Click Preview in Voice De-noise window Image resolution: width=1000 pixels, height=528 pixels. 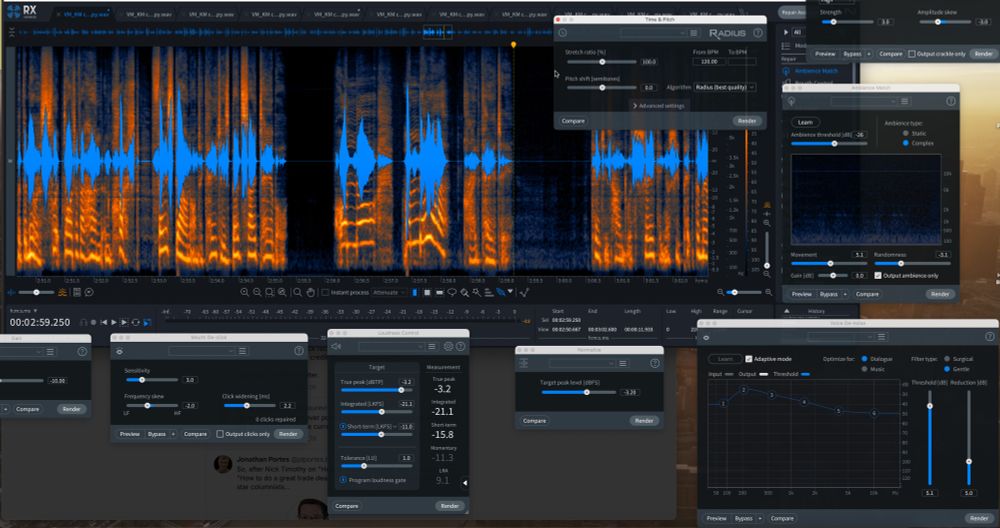pos(716,518)
